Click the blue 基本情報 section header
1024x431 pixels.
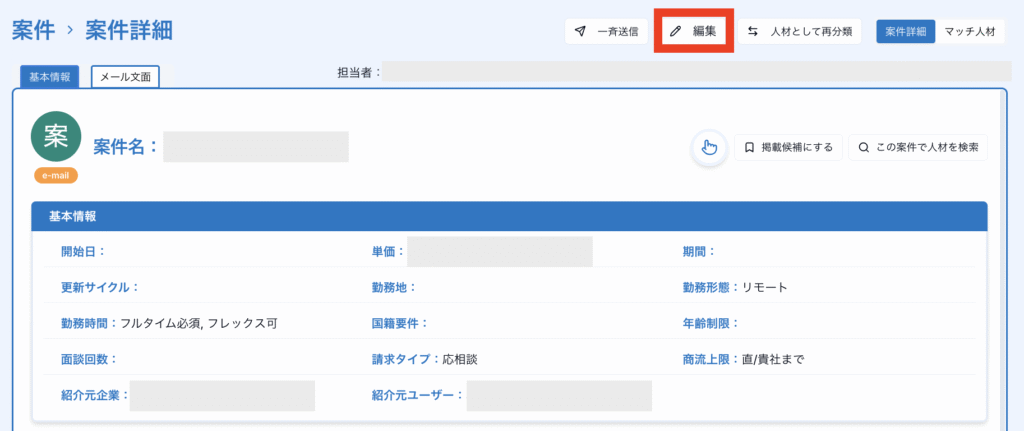coord(510,216)
